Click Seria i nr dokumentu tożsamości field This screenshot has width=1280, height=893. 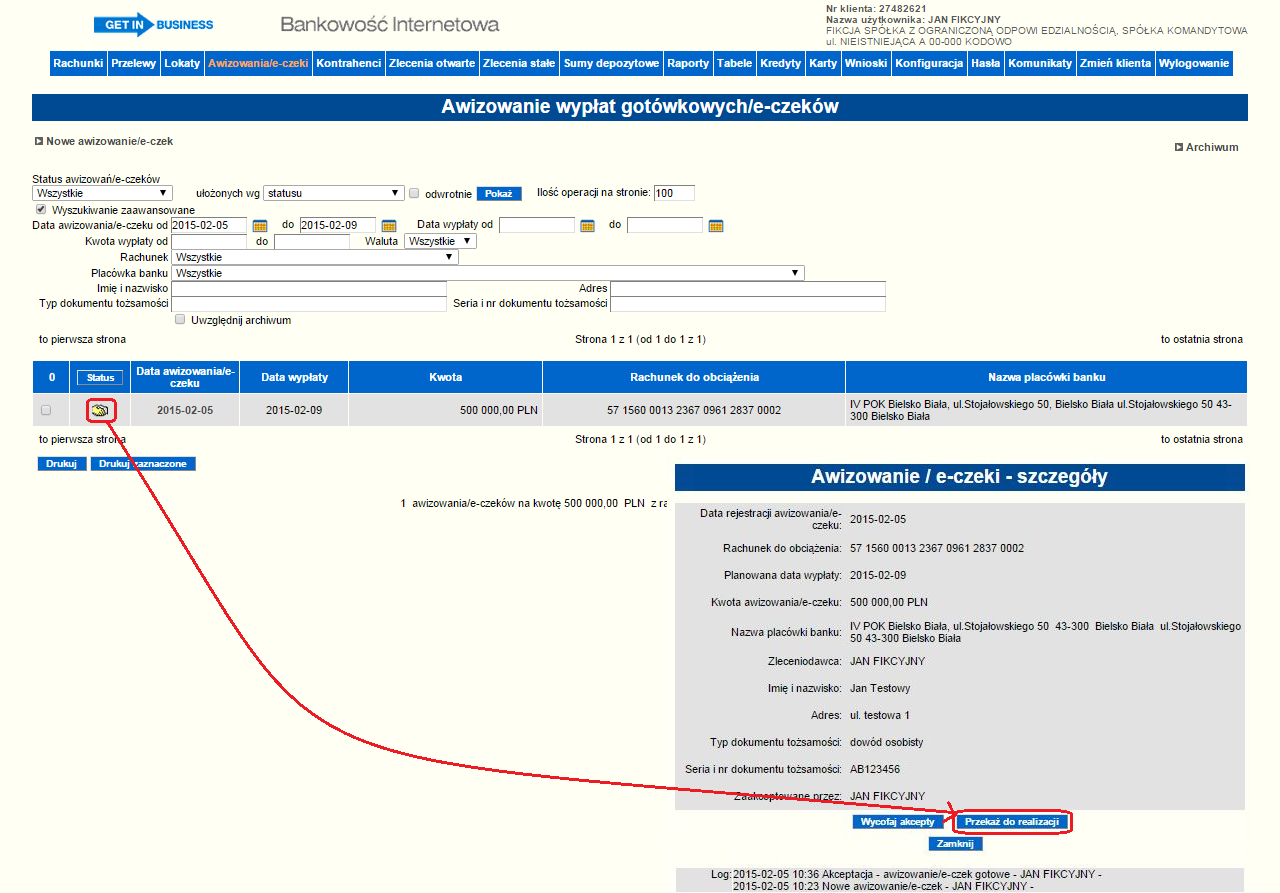coord(748,304)
